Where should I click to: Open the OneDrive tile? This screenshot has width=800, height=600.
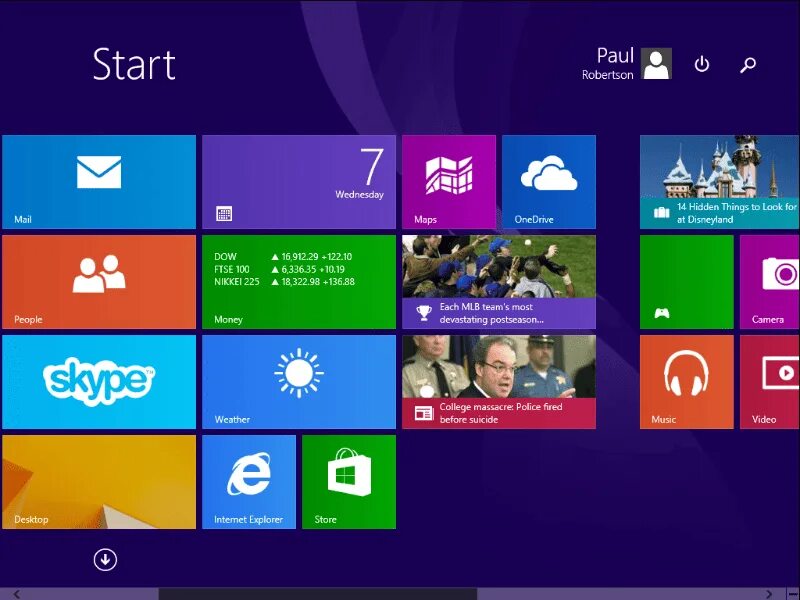point(549,182)
